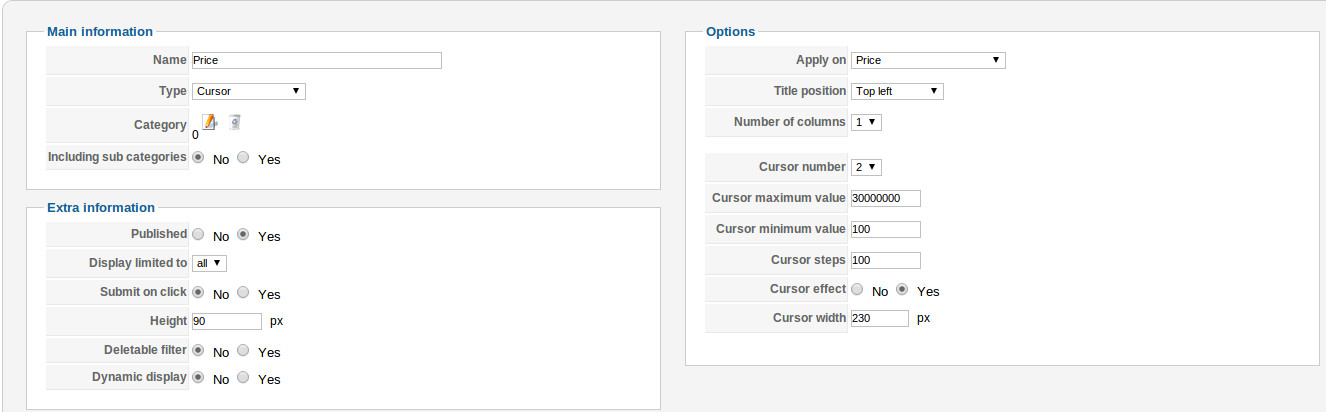Open the Apply on dropdown
Screen dimensions: 1326x412
928,60
